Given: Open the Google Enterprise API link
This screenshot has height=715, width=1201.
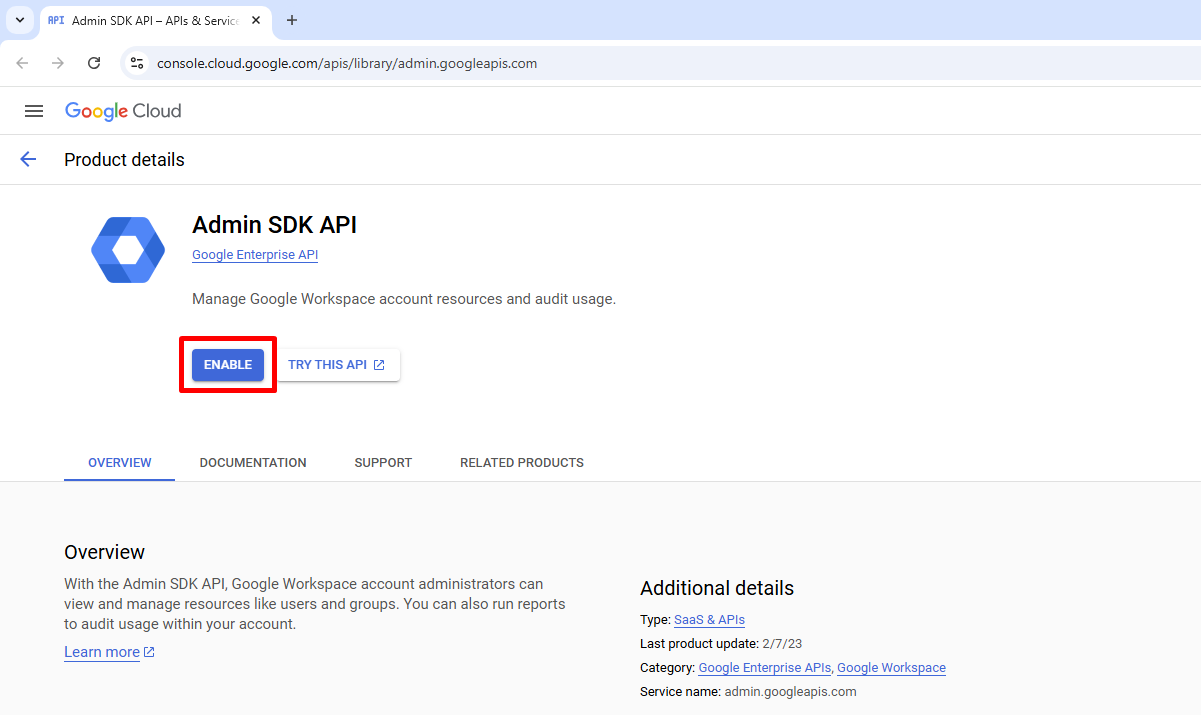Looking at the screenshot, I should tap(255, 255).
